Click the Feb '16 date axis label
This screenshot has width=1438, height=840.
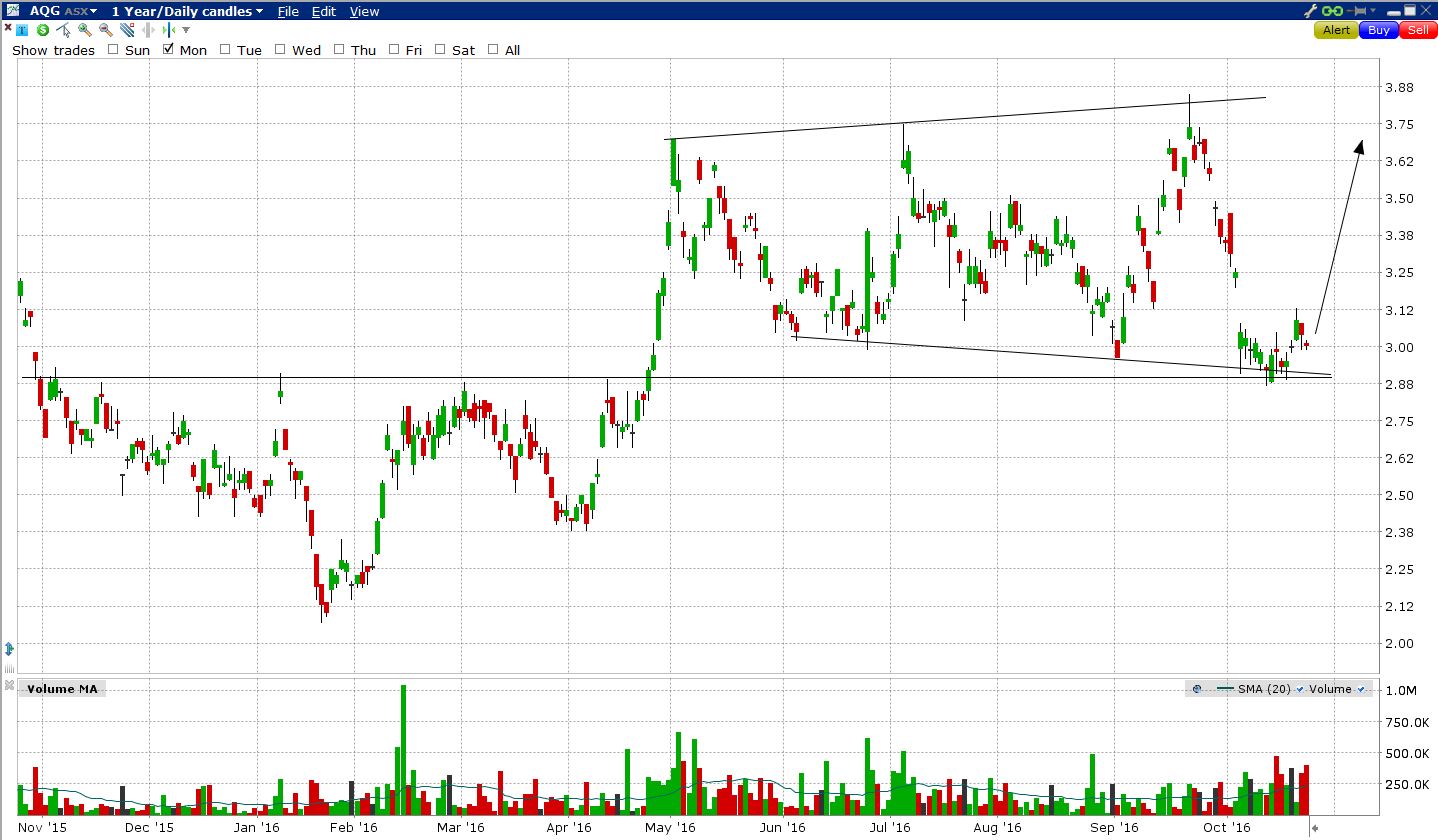pos(354,828)
